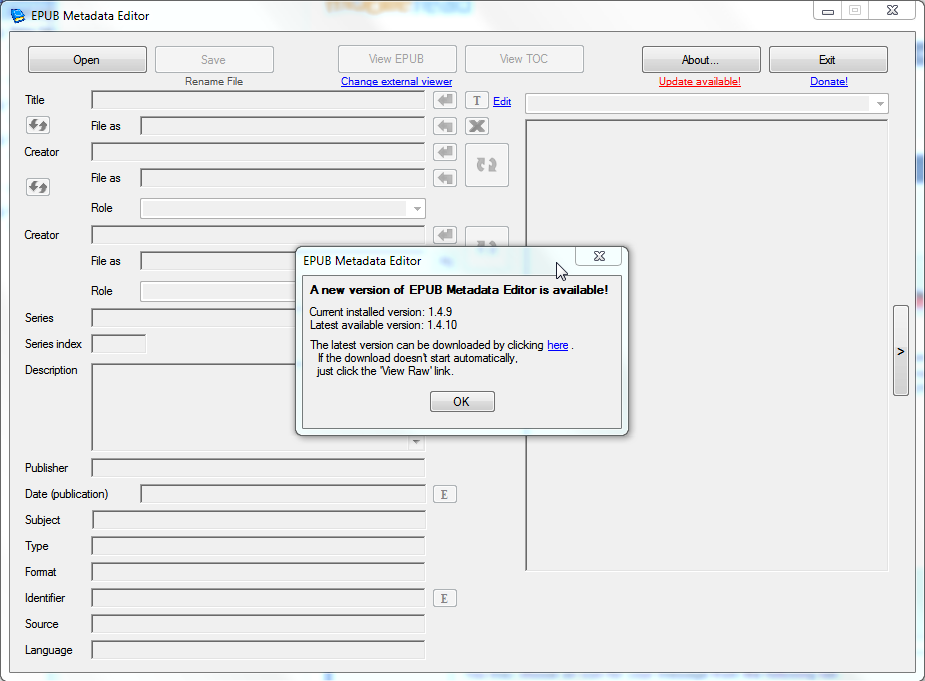Click the bold 'A new version' headline
The width and height of the screenshot is (925, 681).
tap(459, 290)
